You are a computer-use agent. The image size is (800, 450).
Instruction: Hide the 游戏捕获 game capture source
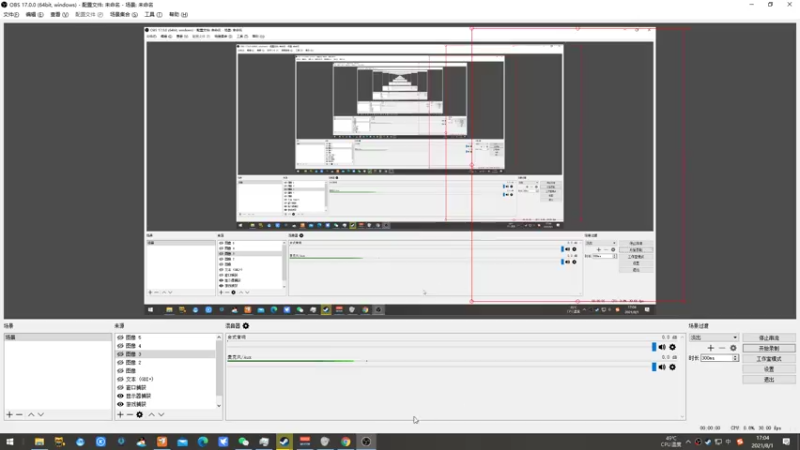(120, 404)
